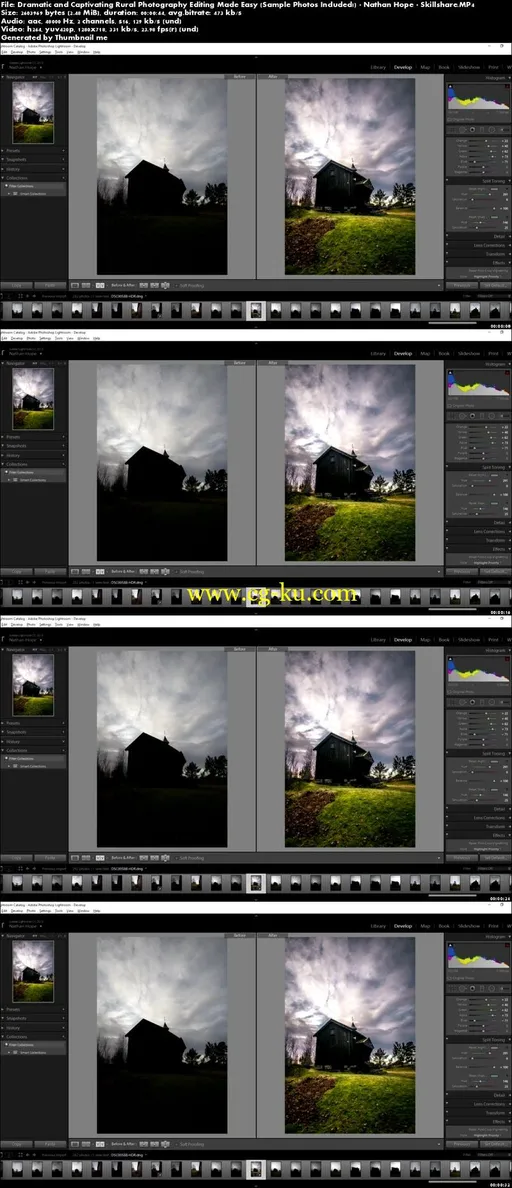This screenshot has width=512, height=1188.
Task: Click the Set Default button in the 00:00:16 frame
Action: (495, 571)
